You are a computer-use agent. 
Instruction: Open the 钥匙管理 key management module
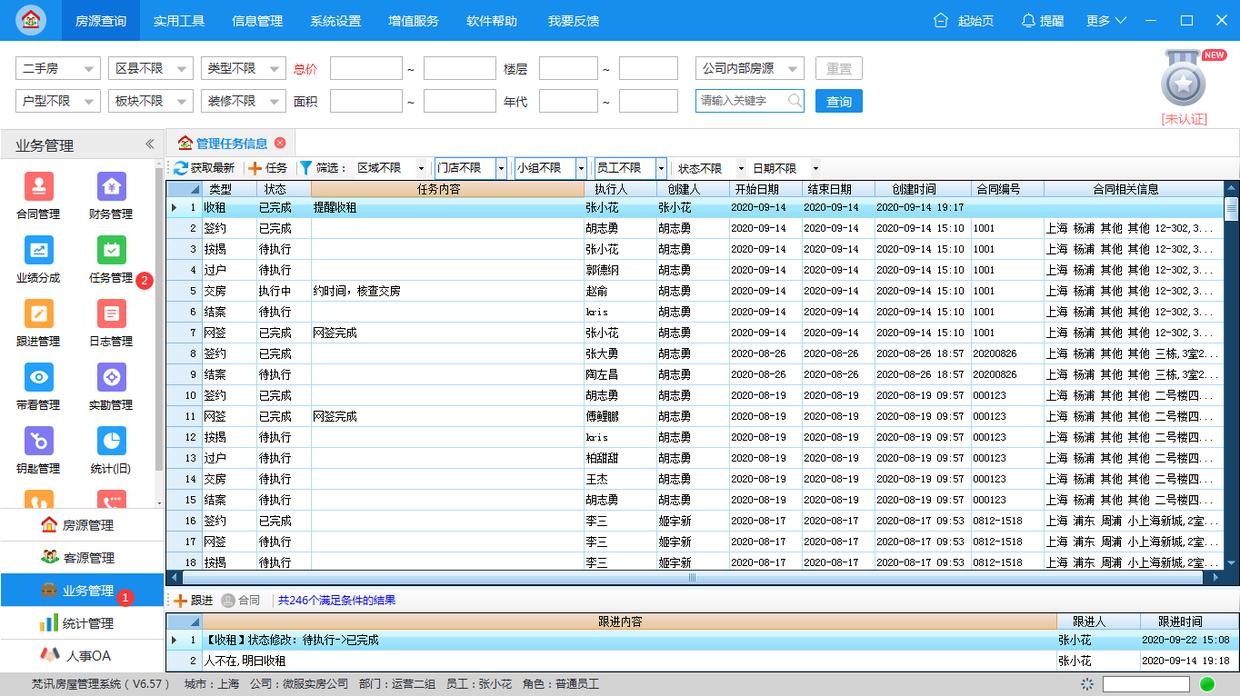tap(37, 447)
